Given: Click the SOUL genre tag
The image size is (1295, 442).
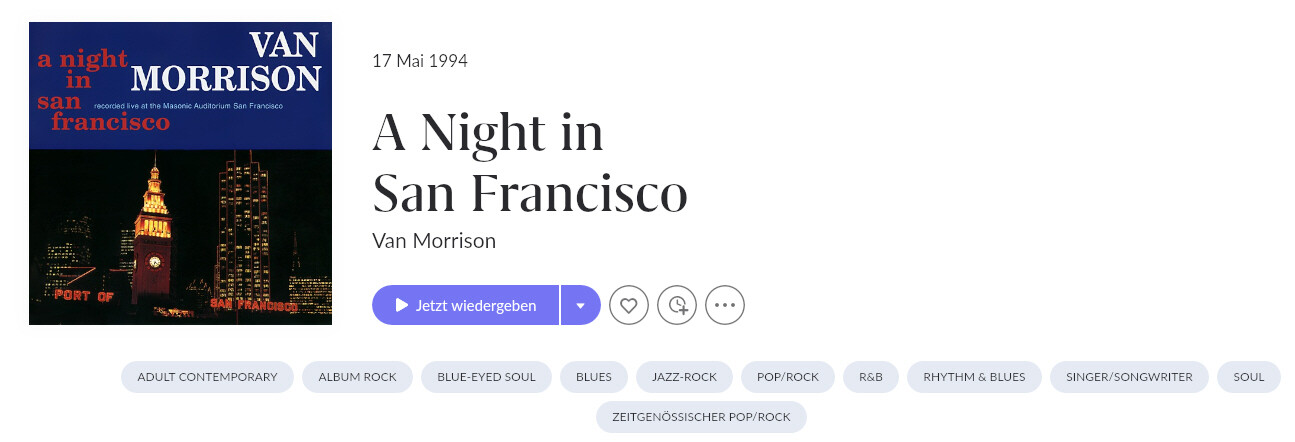Looking at the screenshot, I should pos(1249,377).
